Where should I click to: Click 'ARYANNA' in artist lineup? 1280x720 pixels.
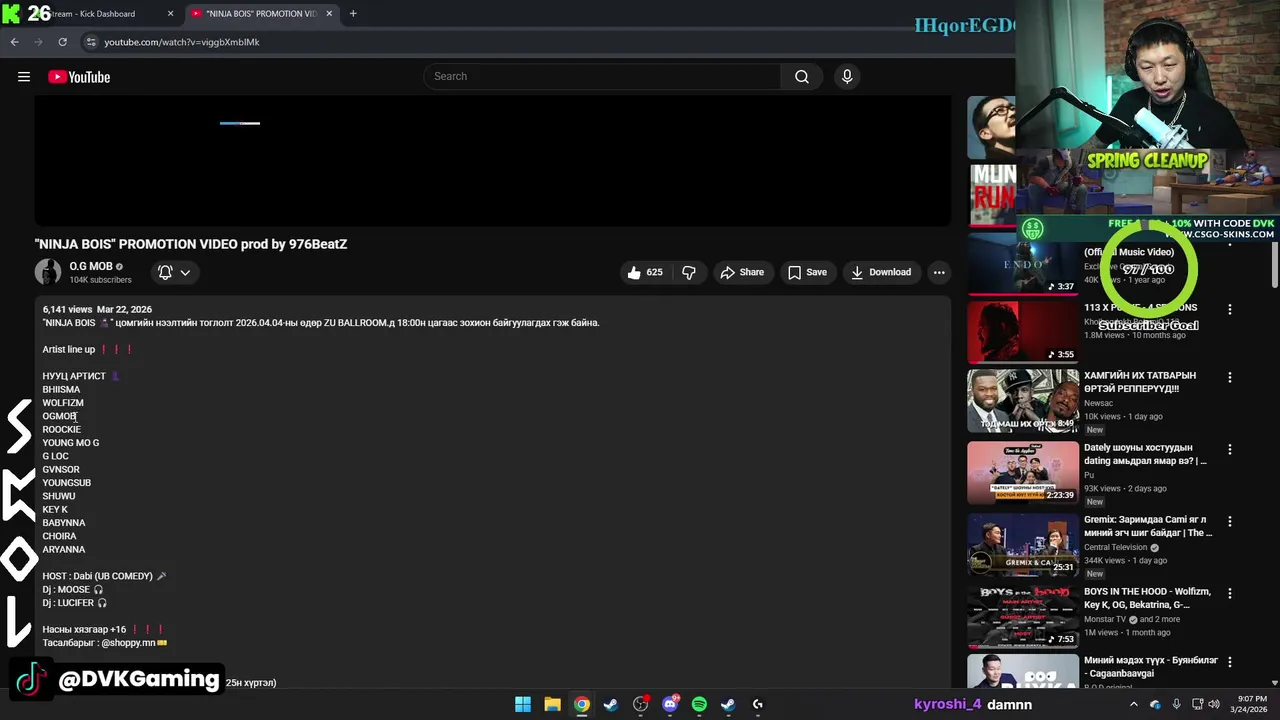(x=64, y=549)
